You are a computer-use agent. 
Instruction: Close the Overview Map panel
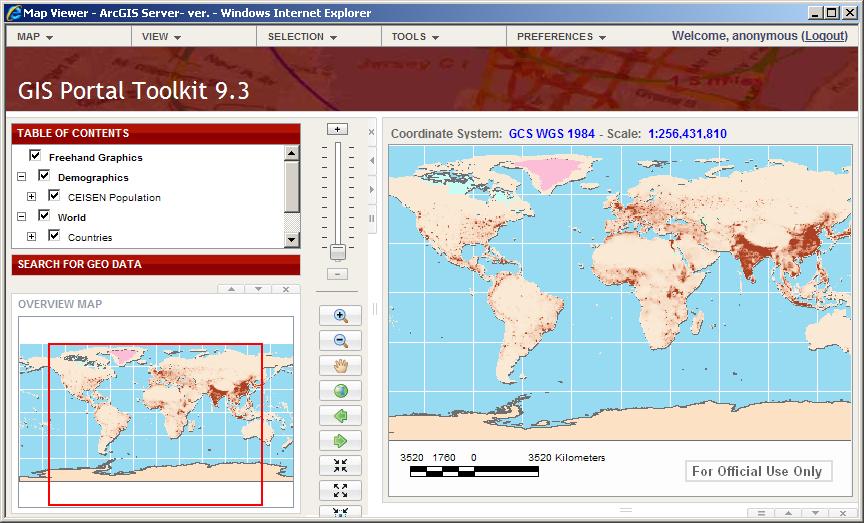click(x=285, y=289)
